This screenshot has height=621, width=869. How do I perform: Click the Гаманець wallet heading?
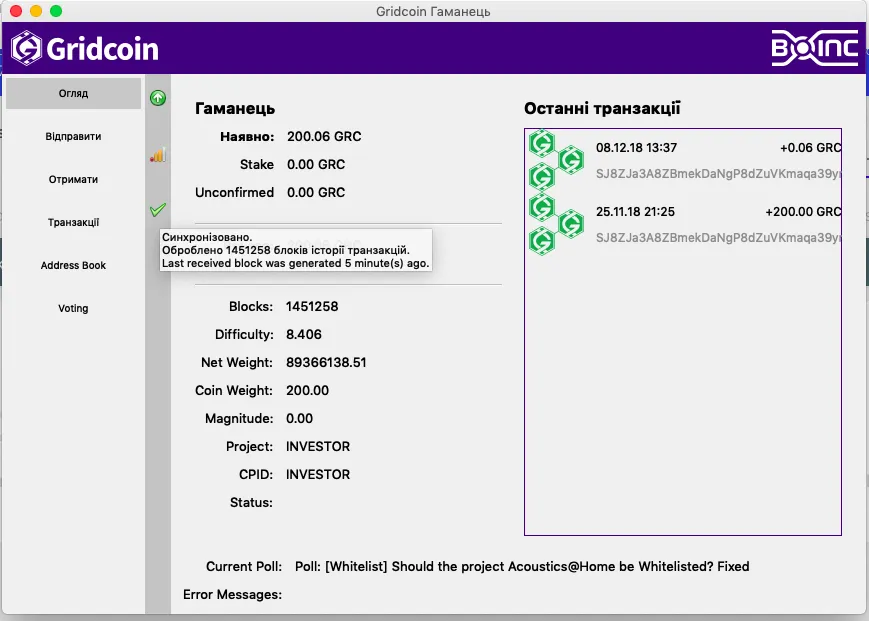(x=235, y=108)
